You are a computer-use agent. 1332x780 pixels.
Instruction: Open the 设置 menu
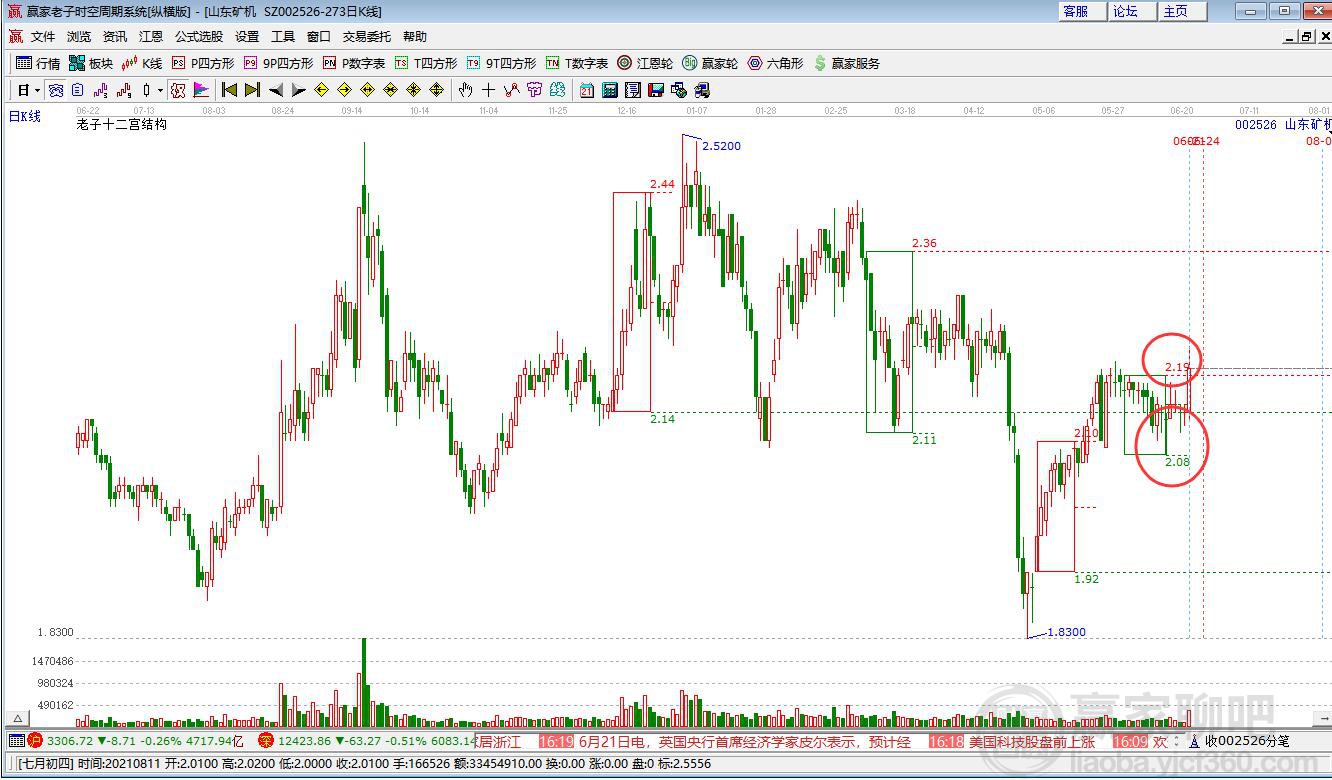[x=247, y=36]
